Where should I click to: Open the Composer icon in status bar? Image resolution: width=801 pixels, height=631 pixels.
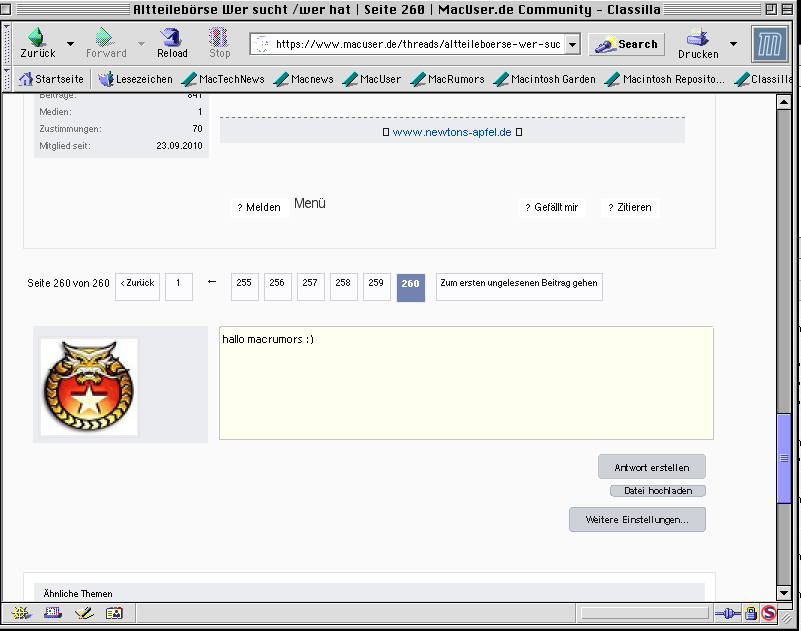[84, 613]
